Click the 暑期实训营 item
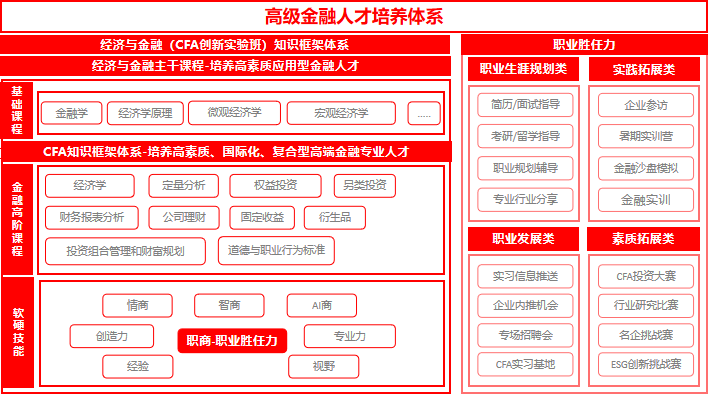Image resolution: width=710 pixels, height=394 pixels. click(x=646, y=136)
